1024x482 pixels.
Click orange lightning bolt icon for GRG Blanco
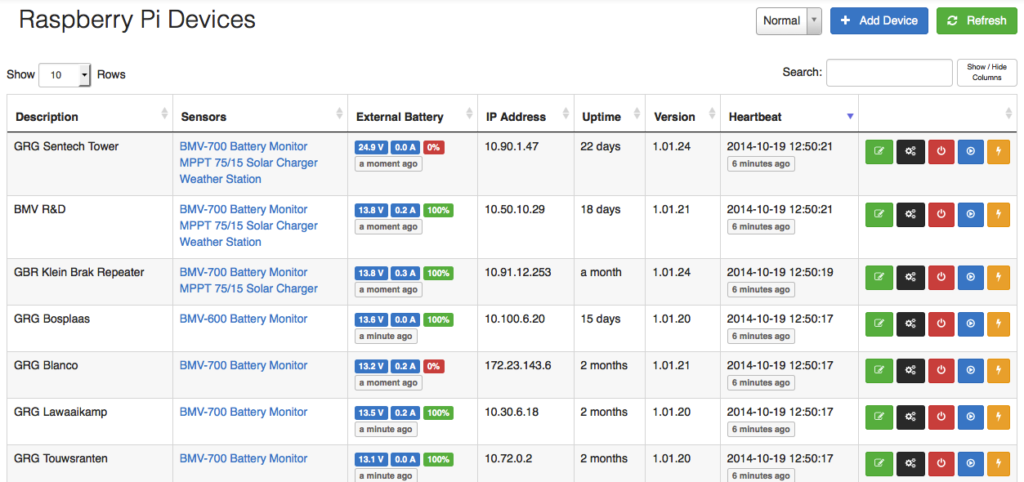tap(1000, 370)
